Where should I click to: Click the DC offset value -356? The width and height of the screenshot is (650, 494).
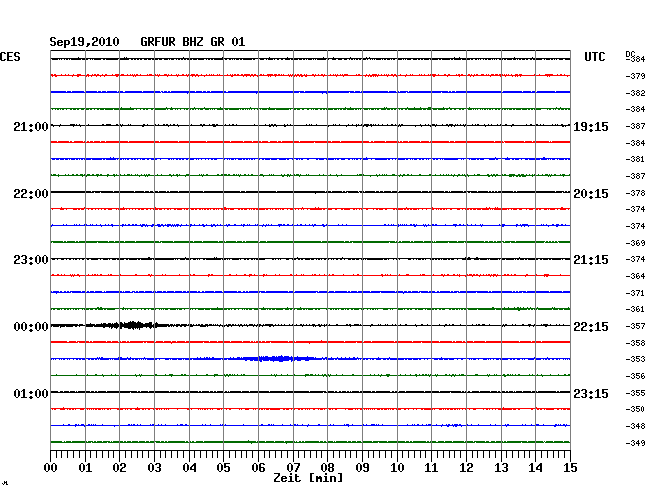click(x=635, y=376)
